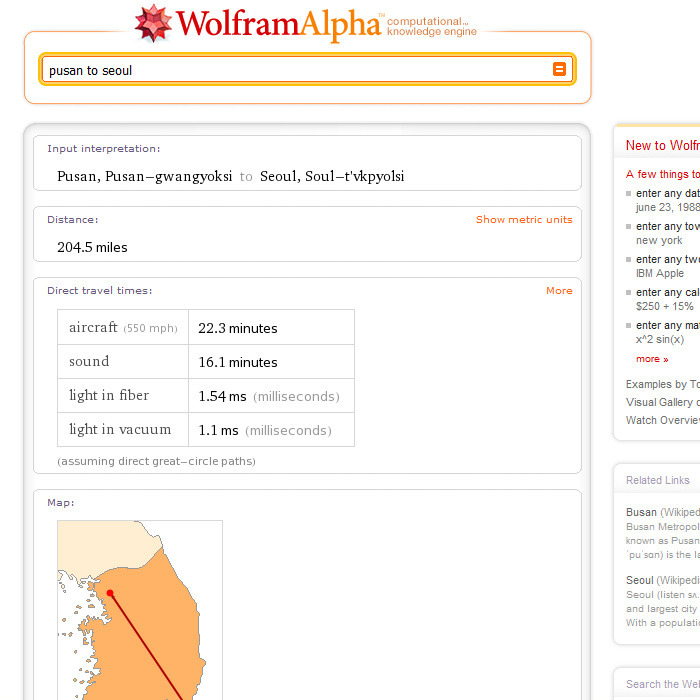Open the 'Examples by Topic' sidebar link
The height and width of the screenshot is (700, 700).
tap(662, 384)
